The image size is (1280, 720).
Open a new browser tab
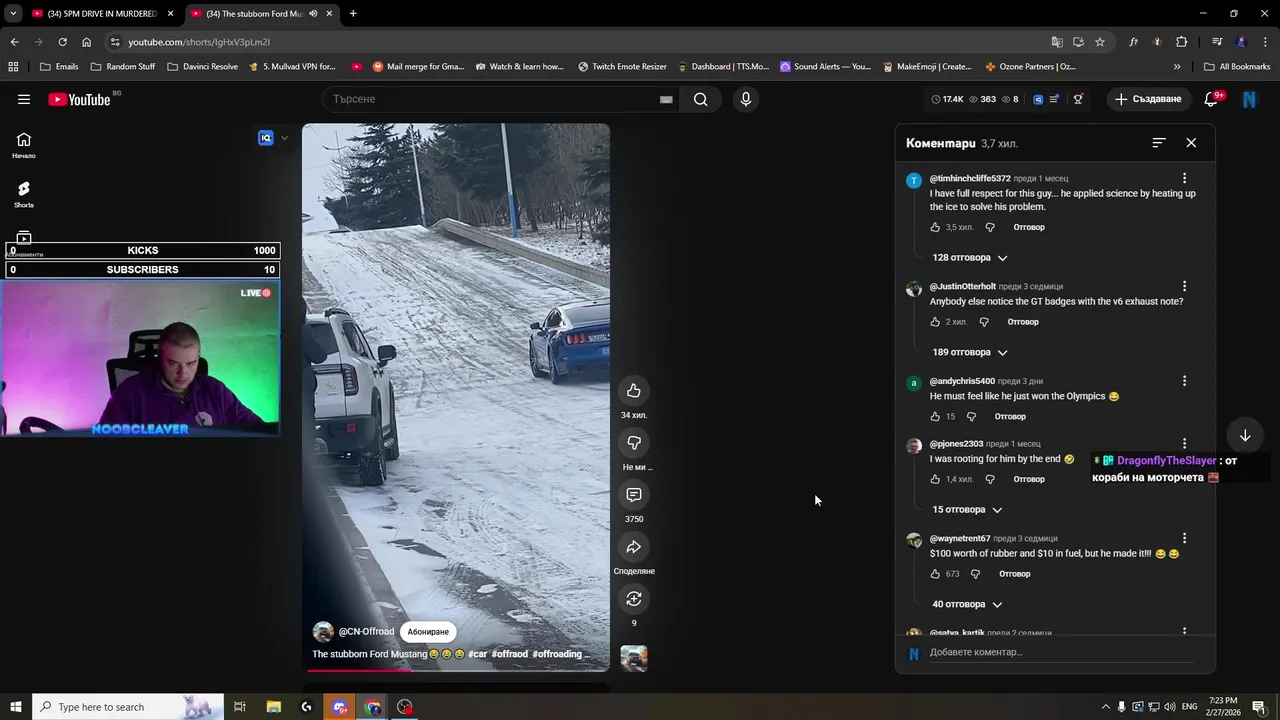pos(353,14)
